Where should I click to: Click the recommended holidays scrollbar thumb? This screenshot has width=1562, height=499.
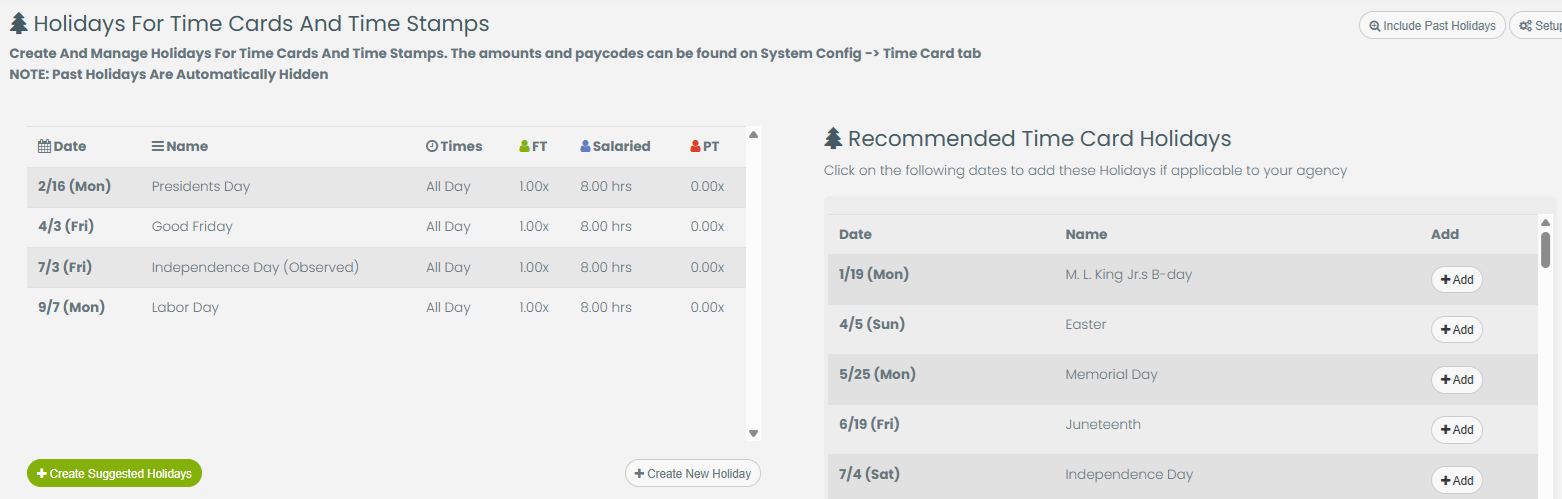coord(1545,249)
